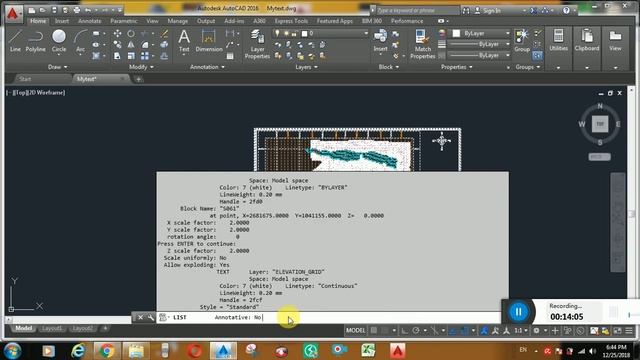Toggle Clean Screen in status bar
This screenshot has width=640, height=360.
[617, 330]
